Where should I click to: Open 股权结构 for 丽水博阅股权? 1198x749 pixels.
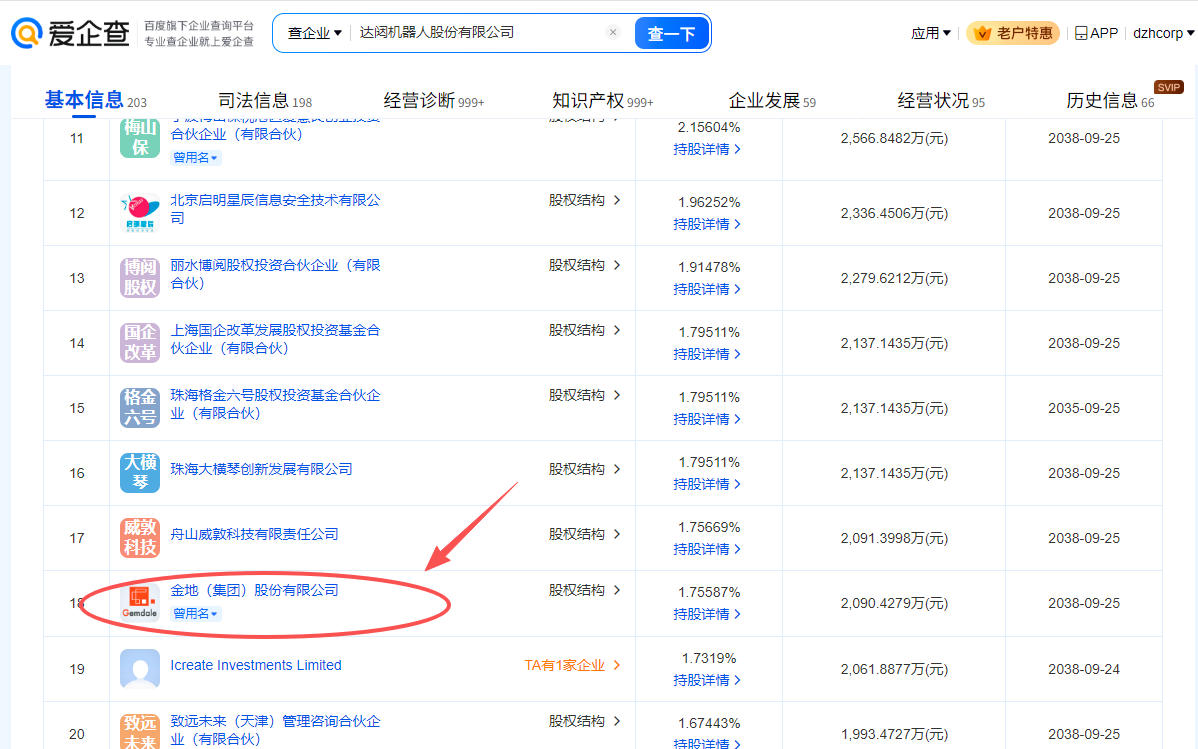pos(584,265)
